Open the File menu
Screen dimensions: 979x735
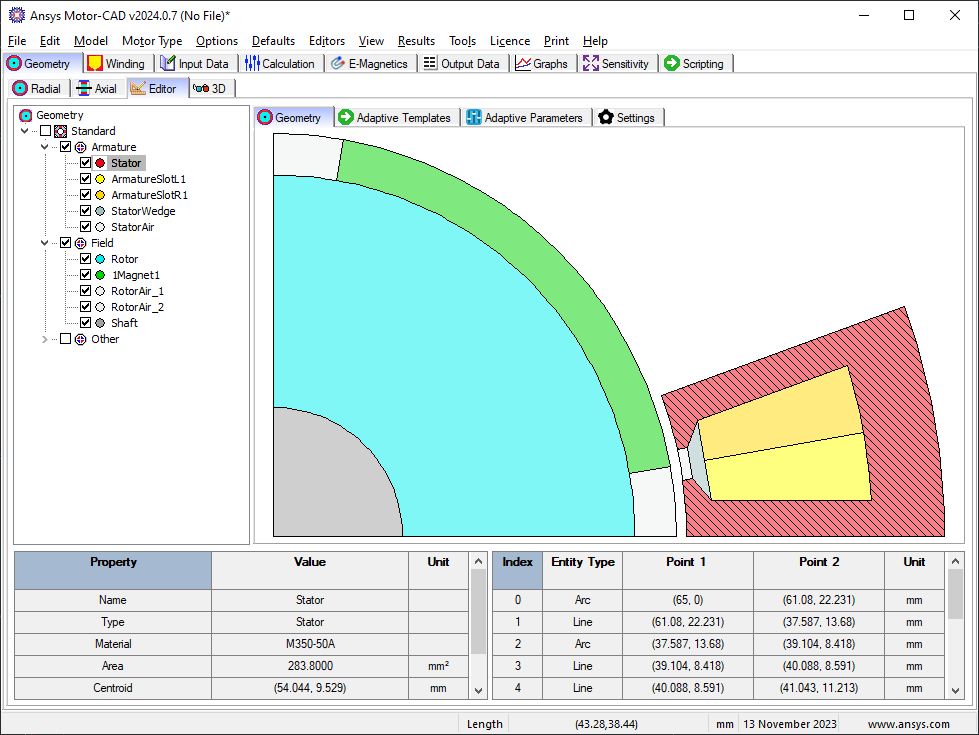[17, 41]
